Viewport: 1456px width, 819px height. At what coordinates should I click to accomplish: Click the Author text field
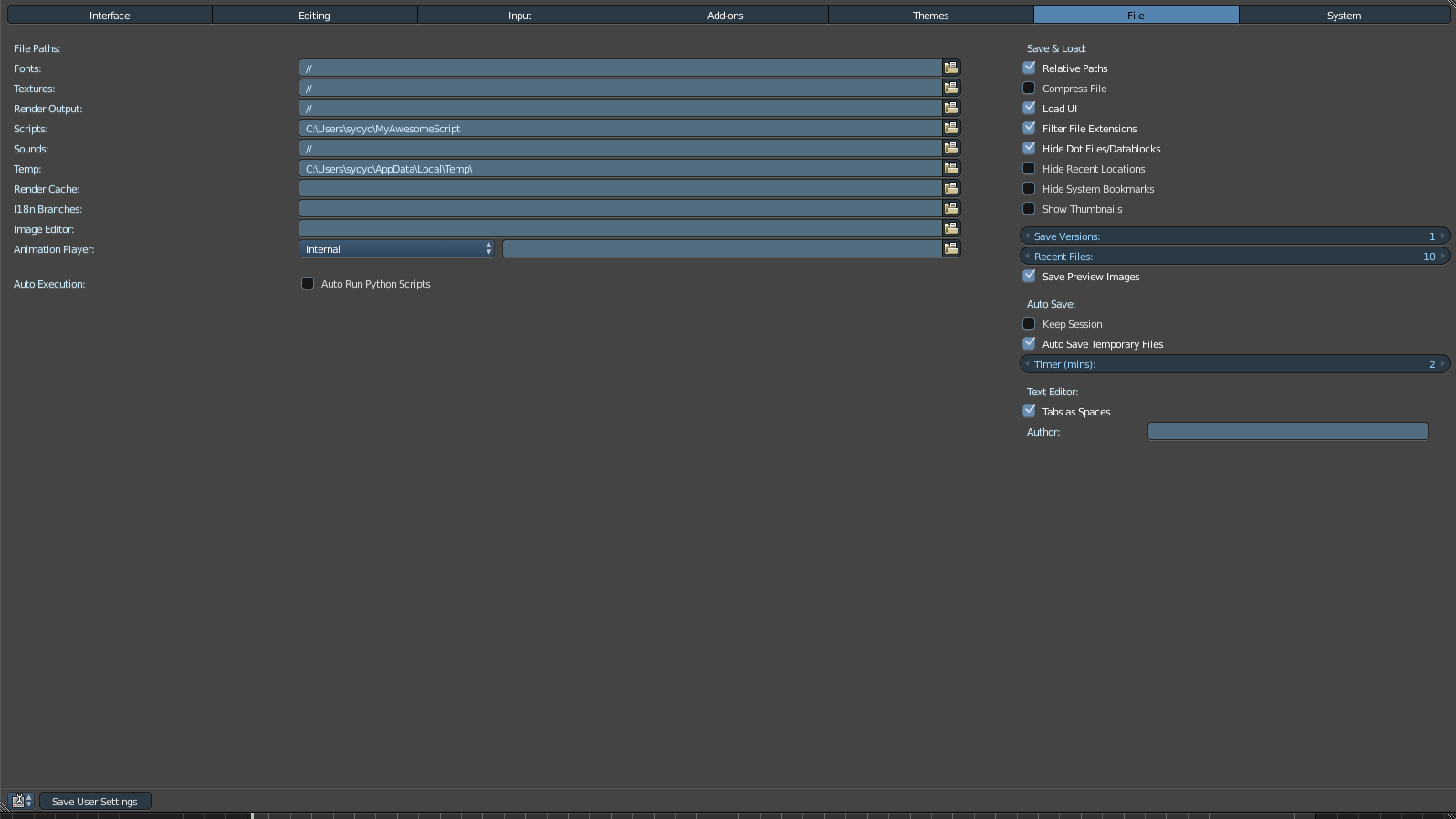point(1287,431)
